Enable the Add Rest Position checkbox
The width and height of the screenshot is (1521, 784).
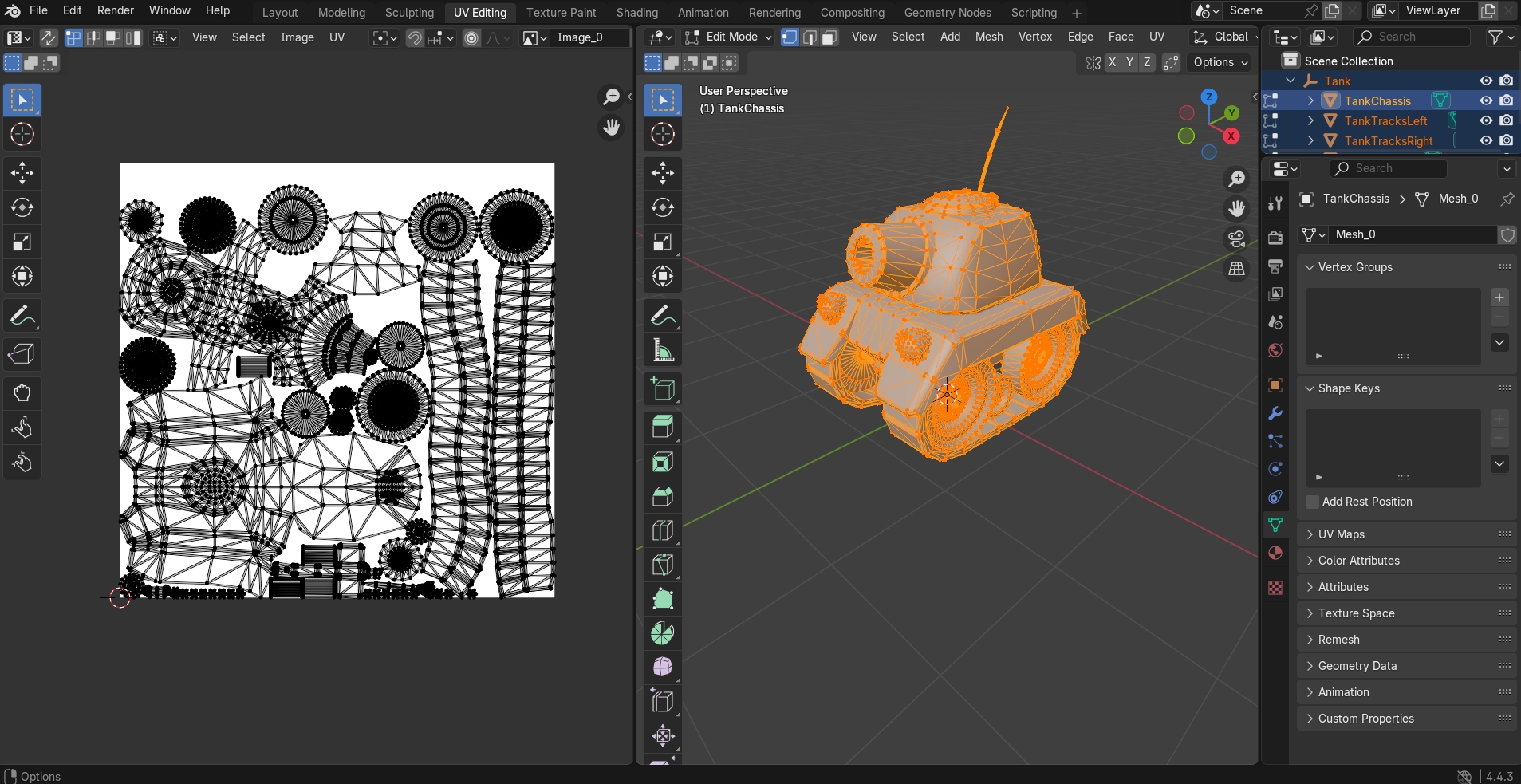coord(1312,502)
